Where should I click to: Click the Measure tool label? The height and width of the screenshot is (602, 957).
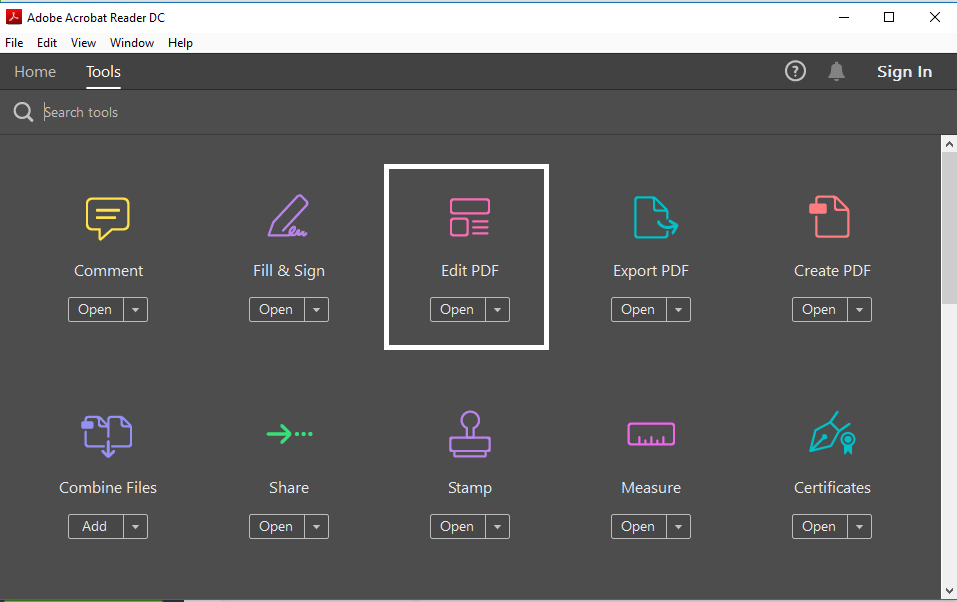click(651, 487)
